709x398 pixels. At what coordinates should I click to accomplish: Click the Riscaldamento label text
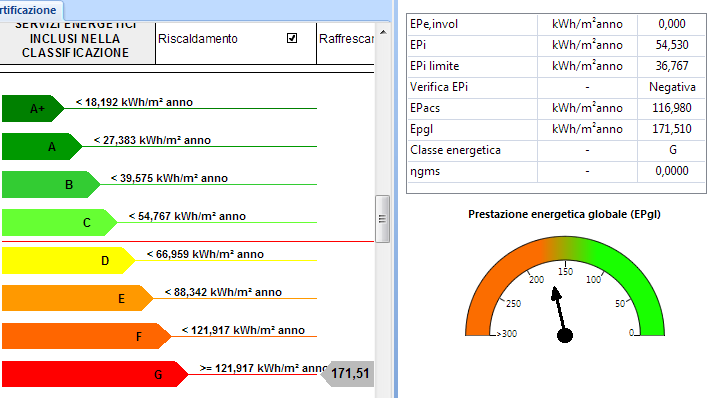(x=198, y=39)
